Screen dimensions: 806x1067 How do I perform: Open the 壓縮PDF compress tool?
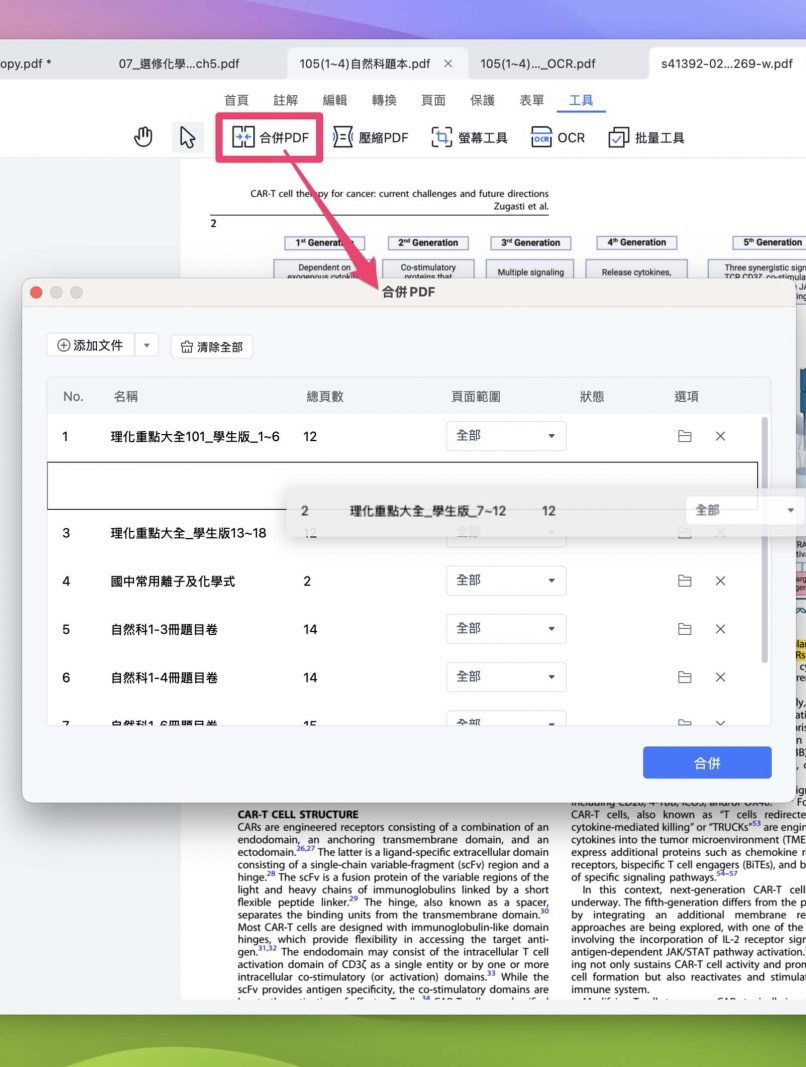click(x=370, y=138)
